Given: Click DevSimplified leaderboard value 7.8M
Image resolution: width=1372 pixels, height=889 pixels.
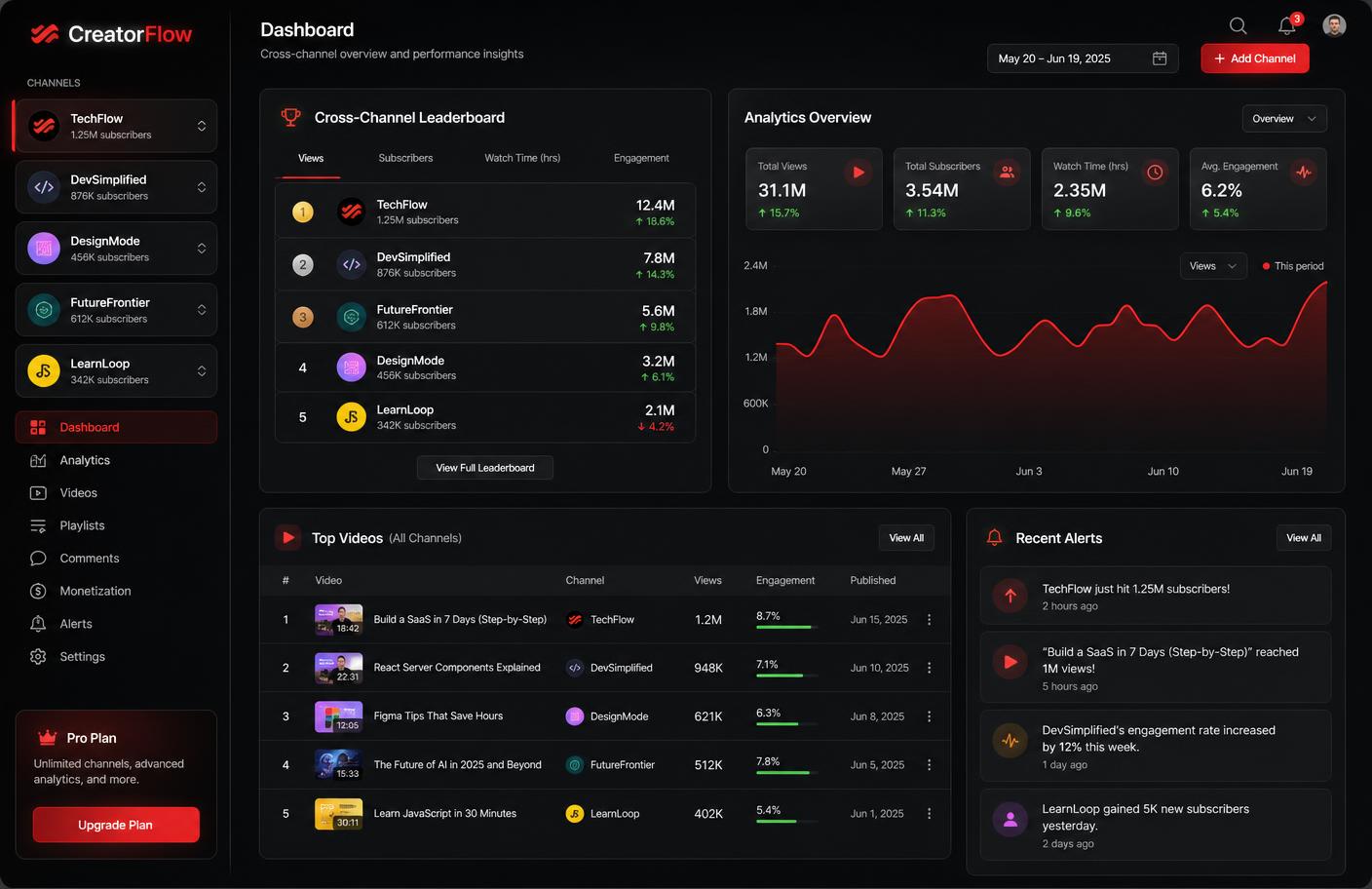Looking at the screenshot, I should pyautogui.click(x=659, y=258).
